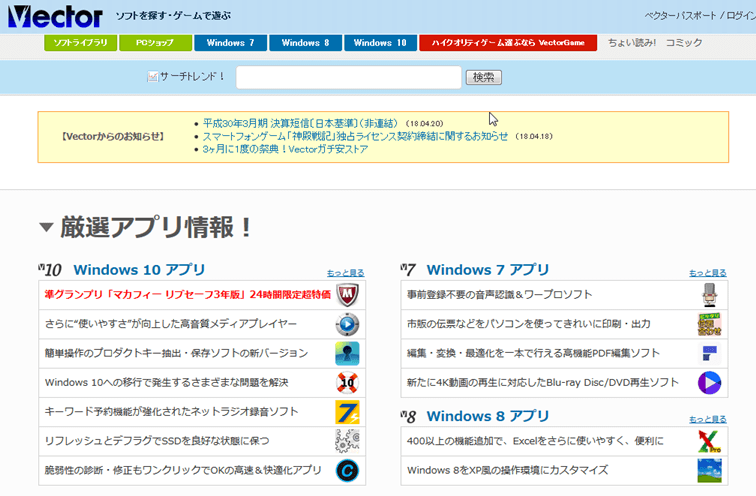Click the product key extractor icon
Screen dimensions: 756x496
point(347,353)
